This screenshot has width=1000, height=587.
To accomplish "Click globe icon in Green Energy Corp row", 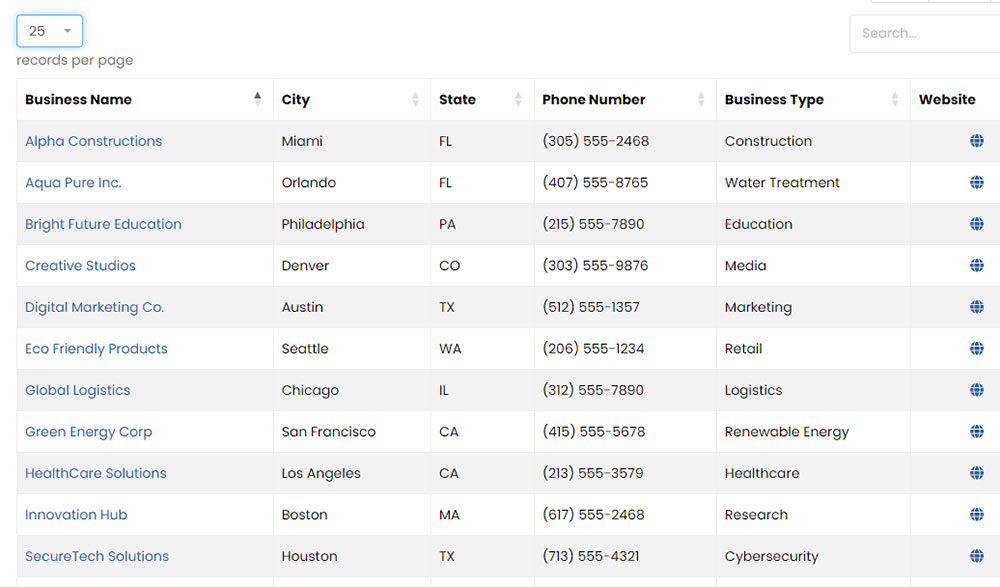I will point(976,431).
